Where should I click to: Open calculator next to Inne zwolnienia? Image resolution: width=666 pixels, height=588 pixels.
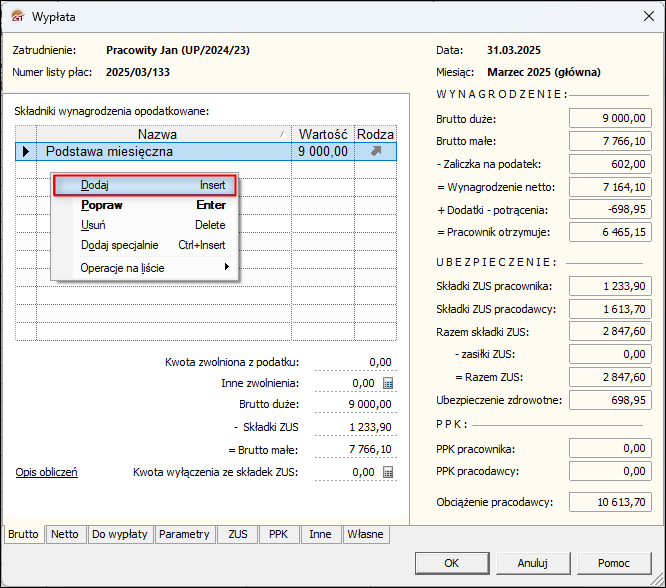pos(388,383)
